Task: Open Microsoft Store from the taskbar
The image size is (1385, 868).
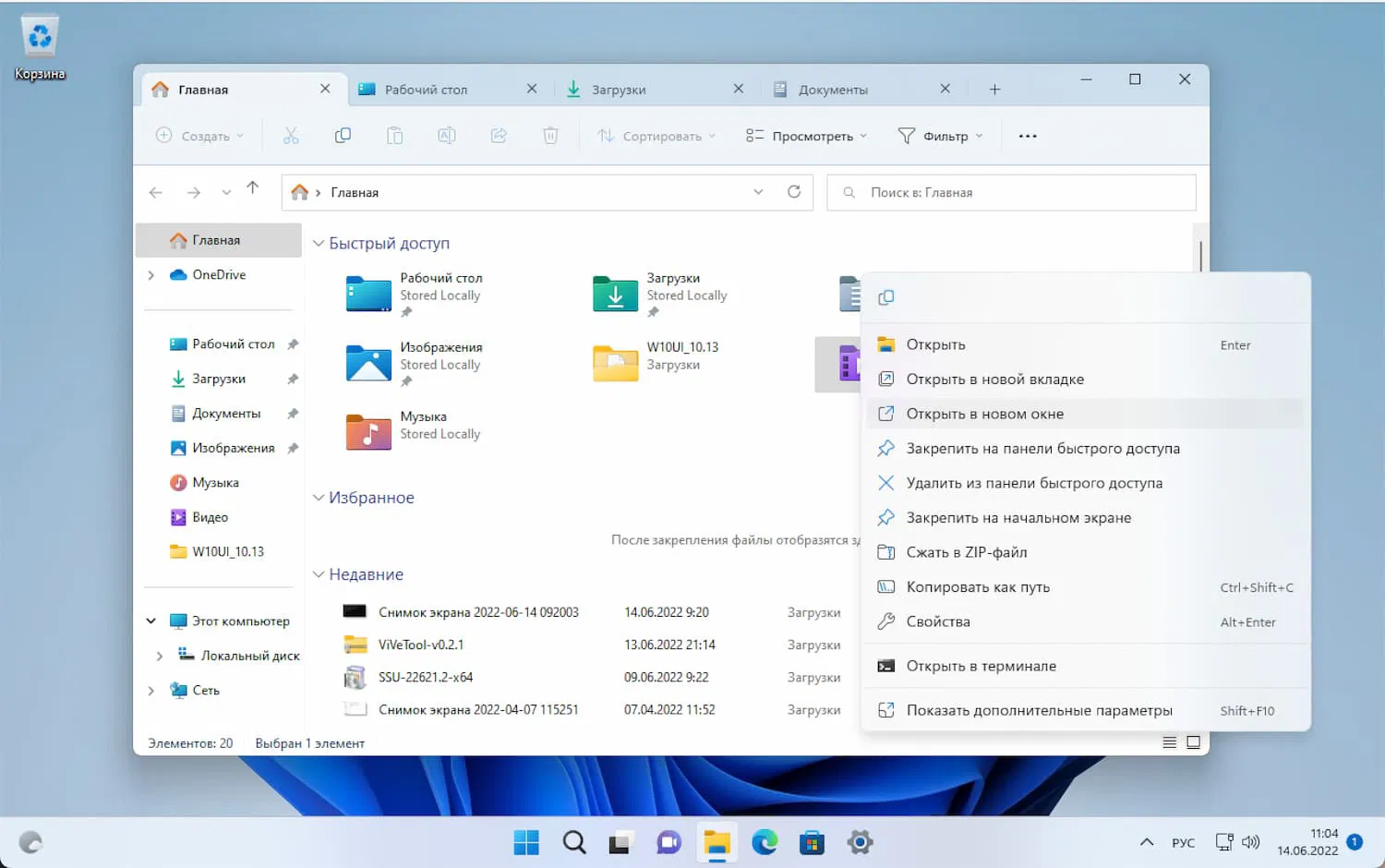Action: pyautogui.click(x=813, y=842)
